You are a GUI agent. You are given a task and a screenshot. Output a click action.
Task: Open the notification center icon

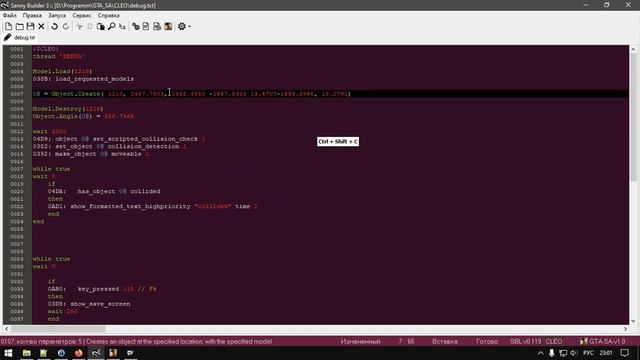pyautogui.click(x=624, y=353)
